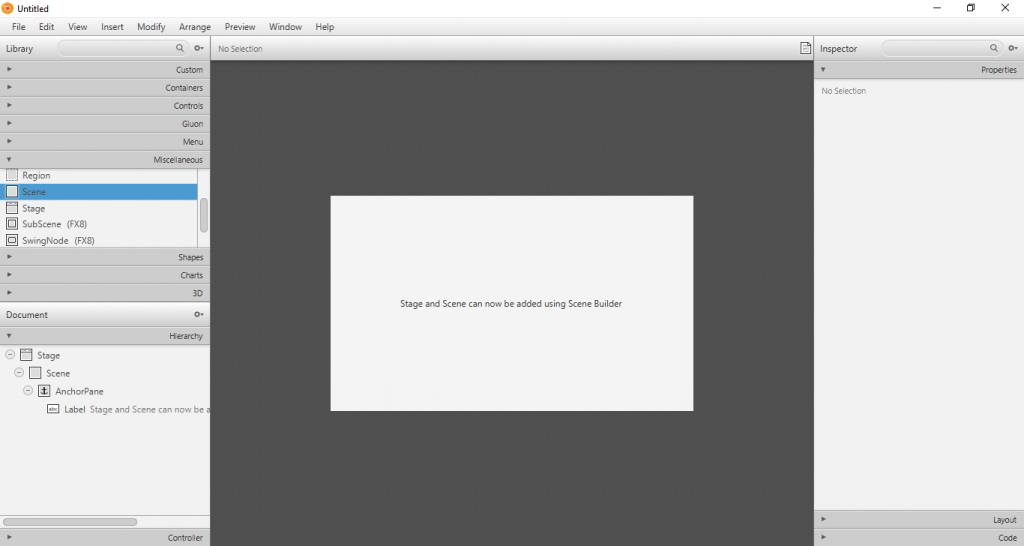Open the Help menu
This screenshot has width=1024, height=546.
click(x=325, y=27)
